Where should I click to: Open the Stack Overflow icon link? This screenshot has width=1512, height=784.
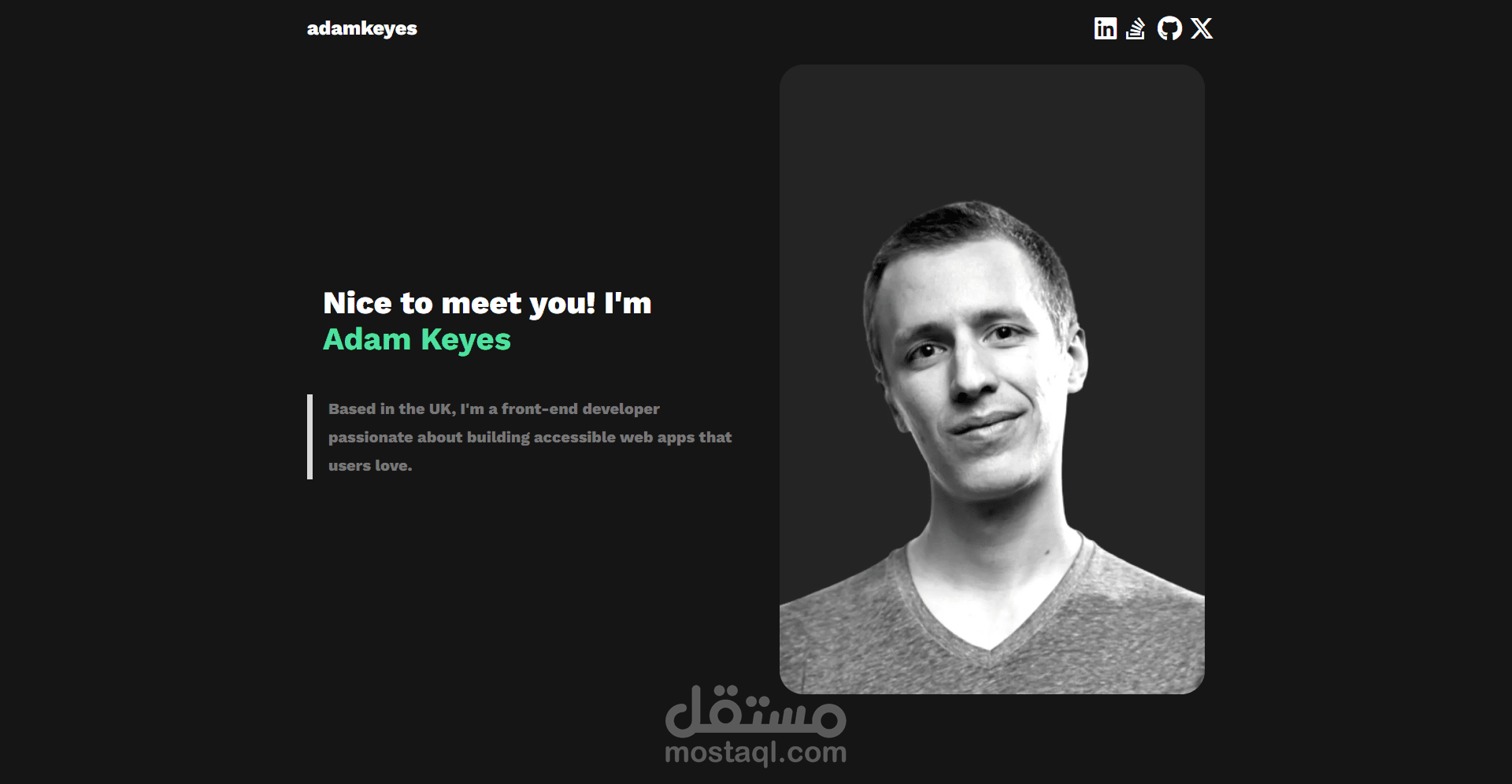1136,28
